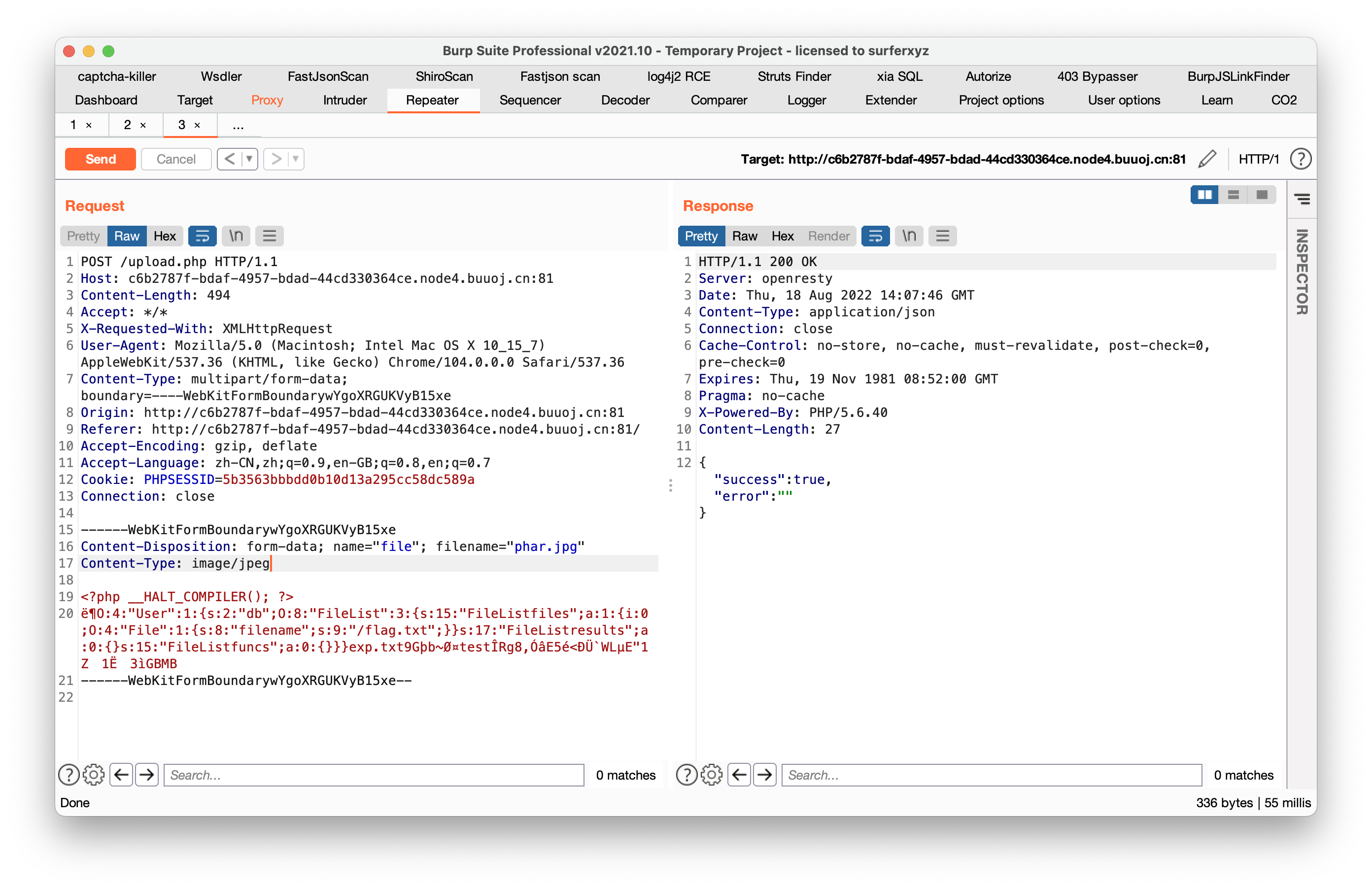Switch to side-by-side split layout
The width and height of the screenshot is (1372, 889).
(x=1204, y=195)
